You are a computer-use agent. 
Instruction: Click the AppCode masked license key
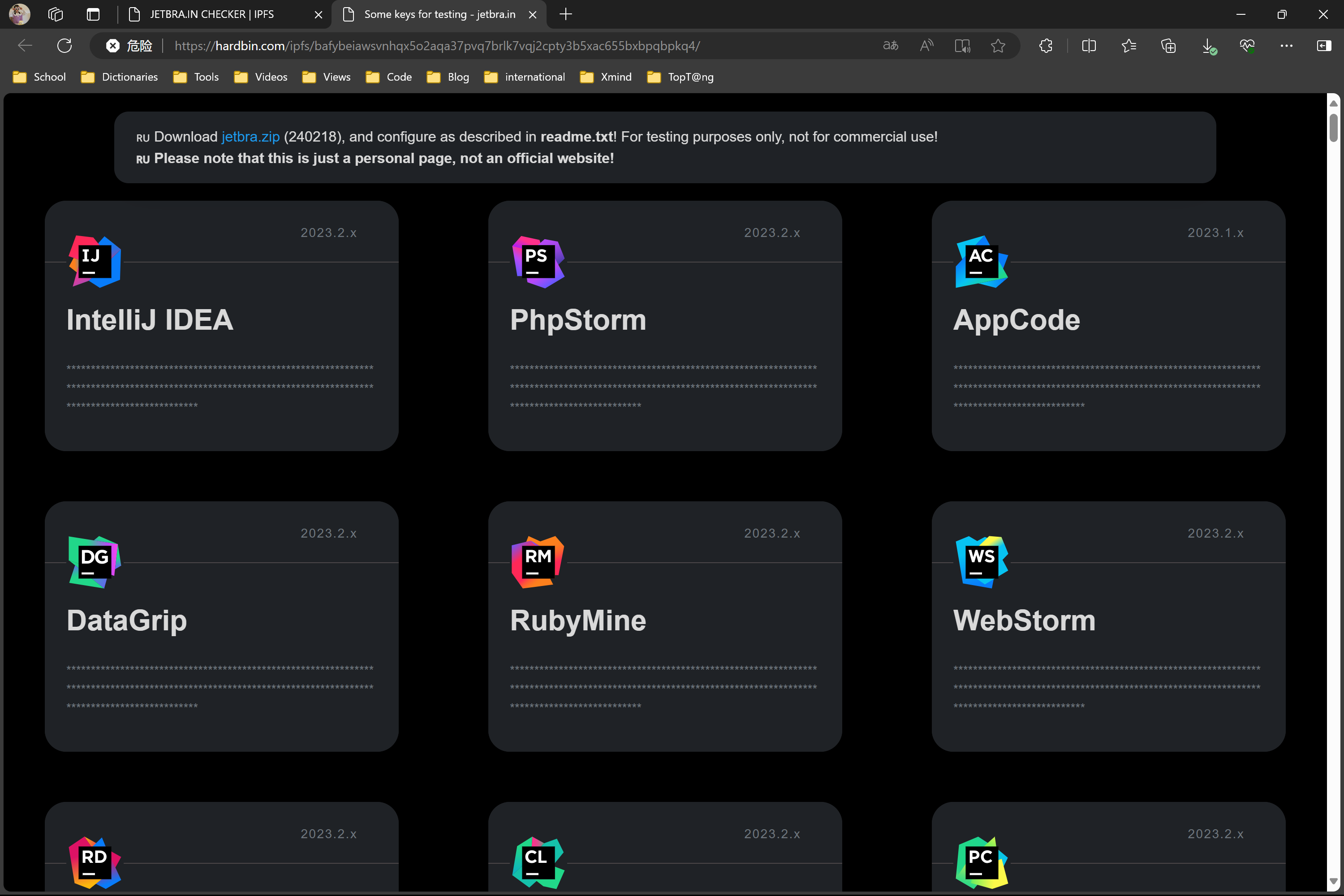point(1107,387)
